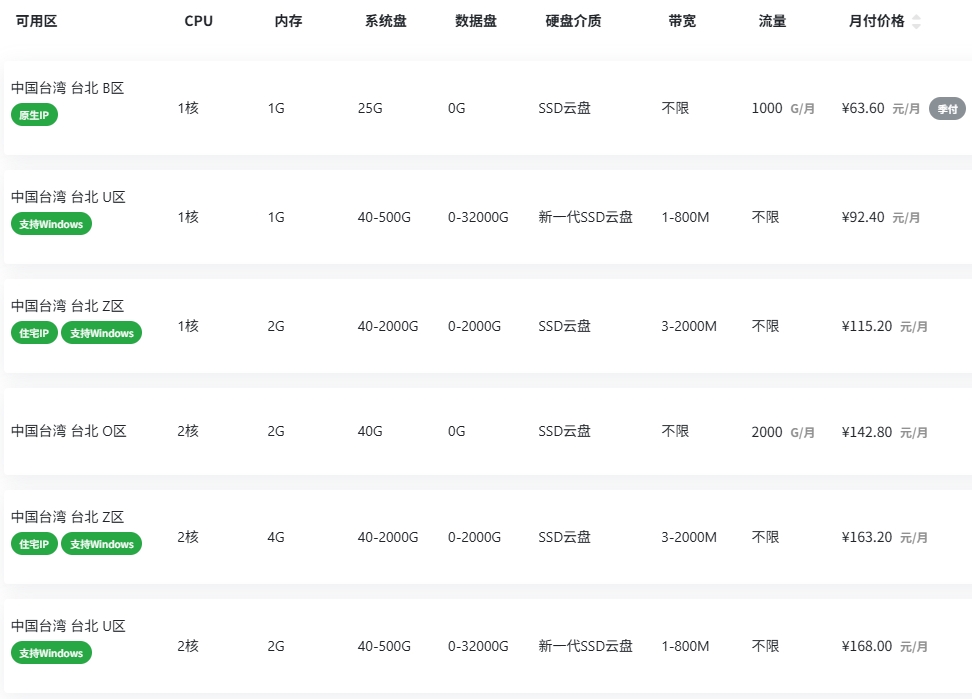Click the 原生IP badge on 台北 B区

(35, 115)
